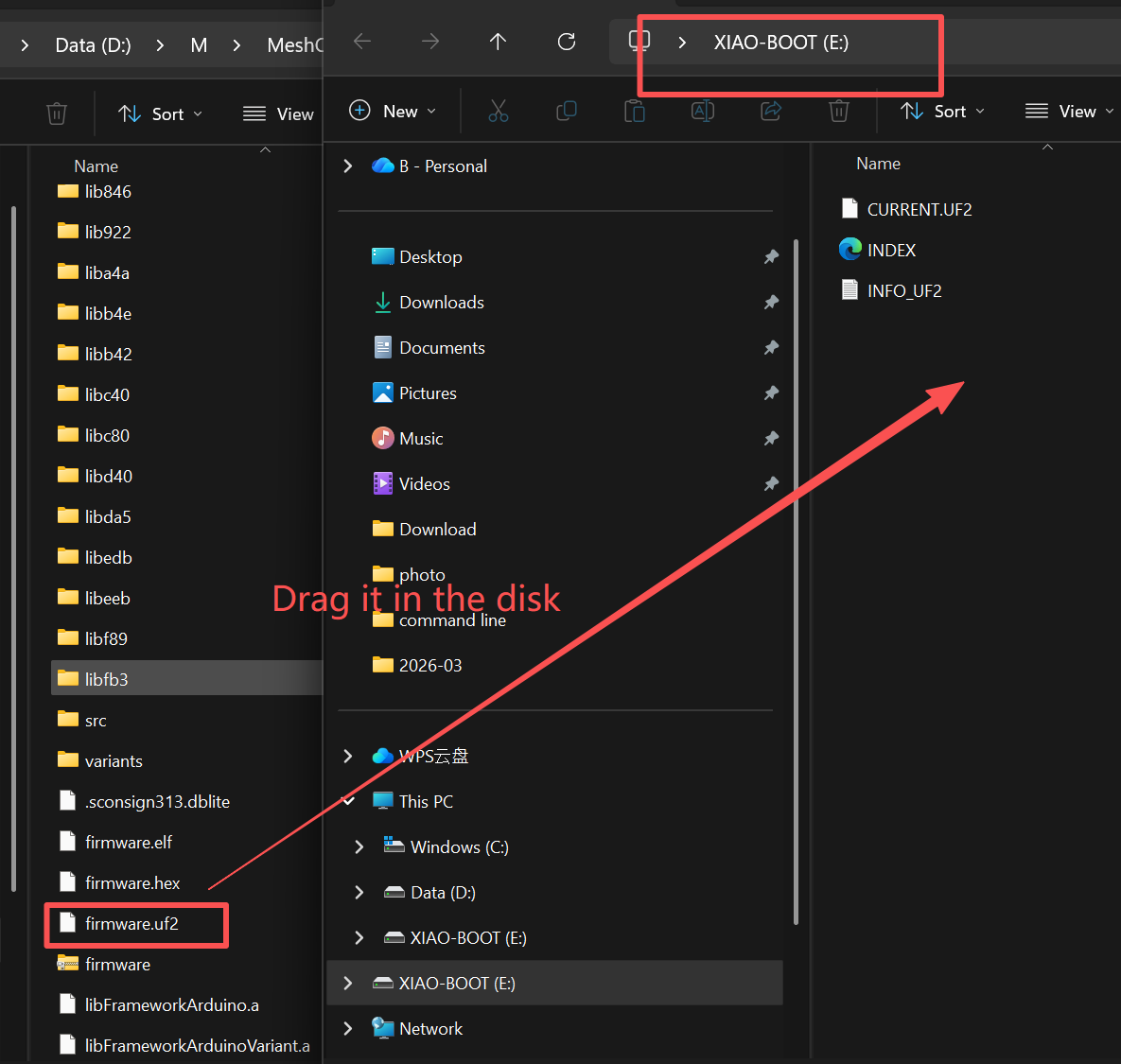Select the CURRENT.UF2 file

tap(919, 210)
